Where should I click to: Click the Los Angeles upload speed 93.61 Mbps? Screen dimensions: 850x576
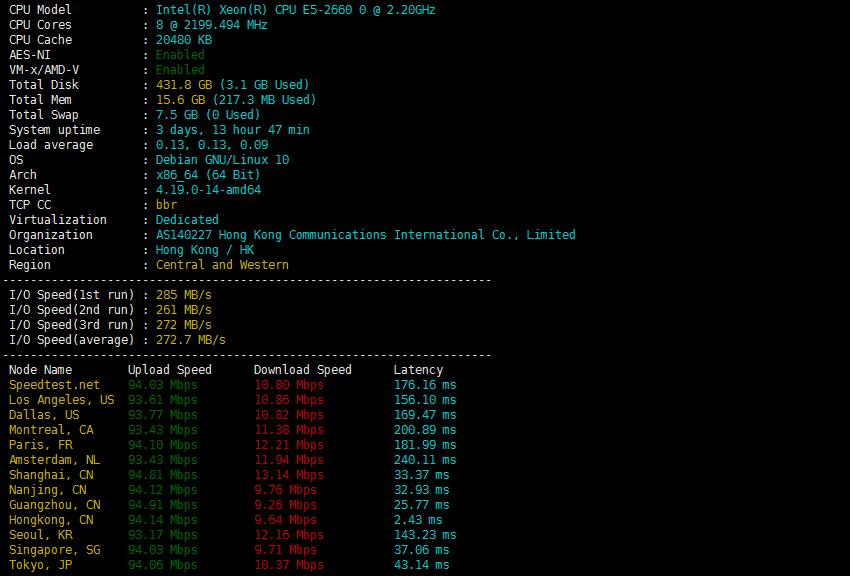coord(163,400)
